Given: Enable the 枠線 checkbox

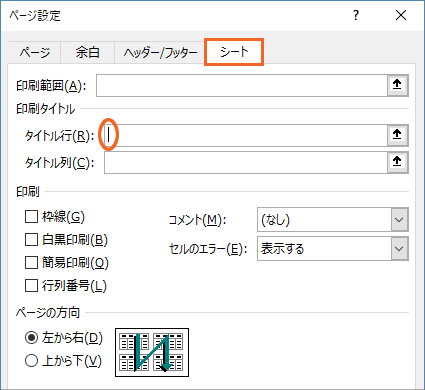Looking at the screenshot, I should [31, 217].
